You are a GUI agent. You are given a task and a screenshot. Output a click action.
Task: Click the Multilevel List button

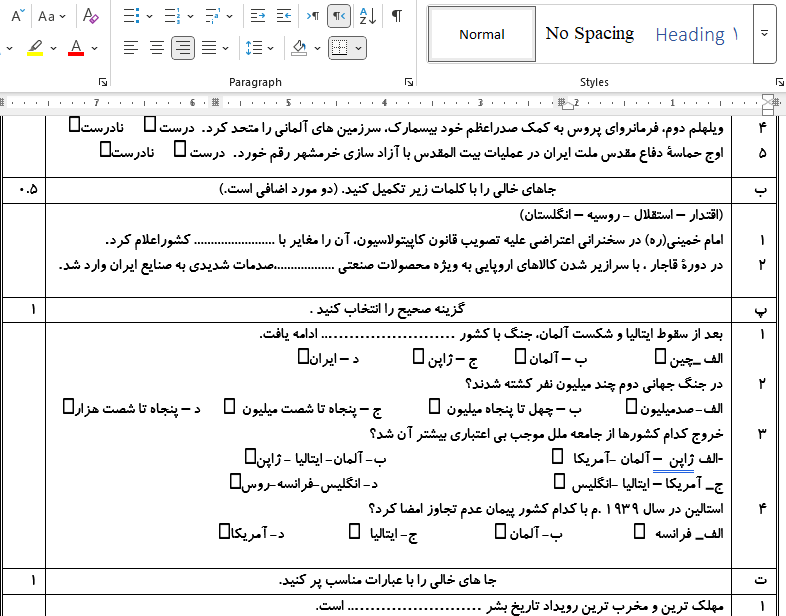[213, 16]
